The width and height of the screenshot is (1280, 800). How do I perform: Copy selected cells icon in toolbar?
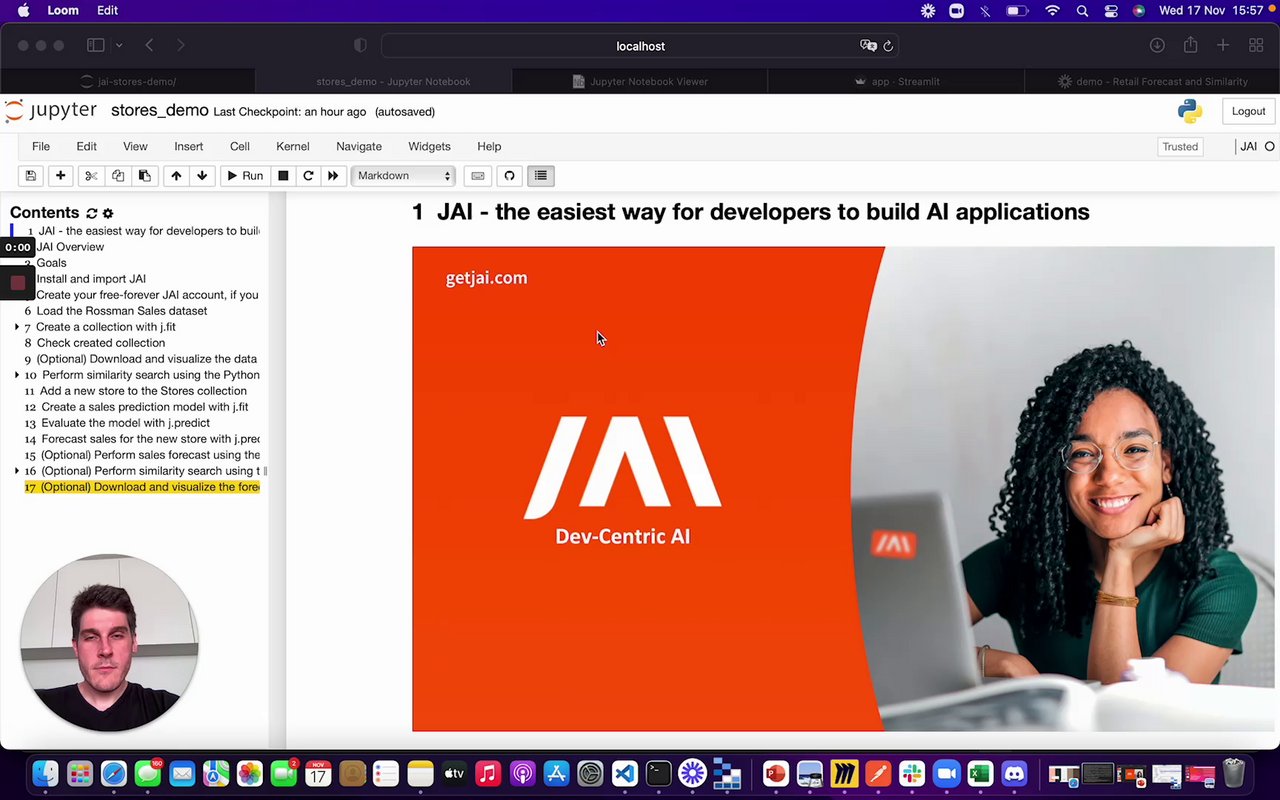click(118, 176)
